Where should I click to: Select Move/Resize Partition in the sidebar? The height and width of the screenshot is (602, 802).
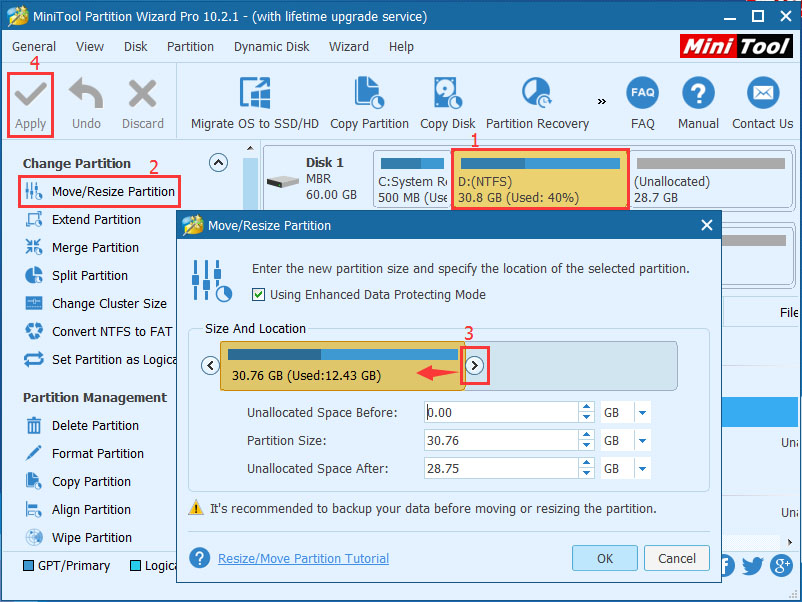pos(100,191)
